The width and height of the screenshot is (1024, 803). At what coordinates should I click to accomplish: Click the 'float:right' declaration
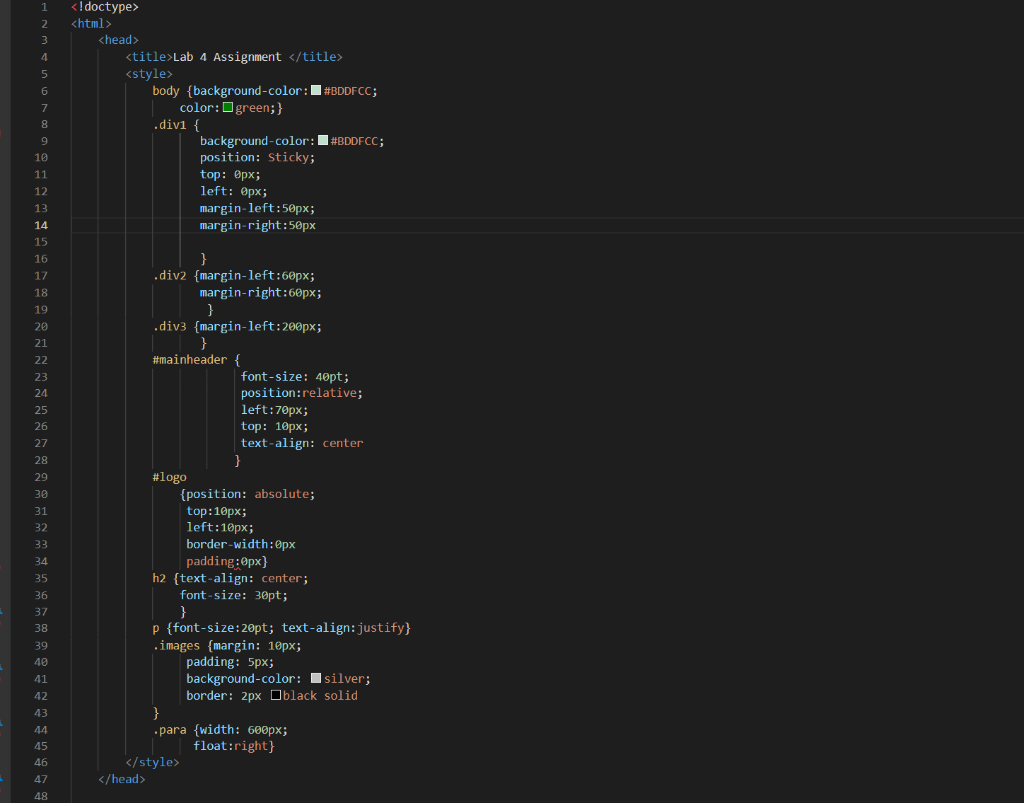pyautogui.click(x=231, y=746)
